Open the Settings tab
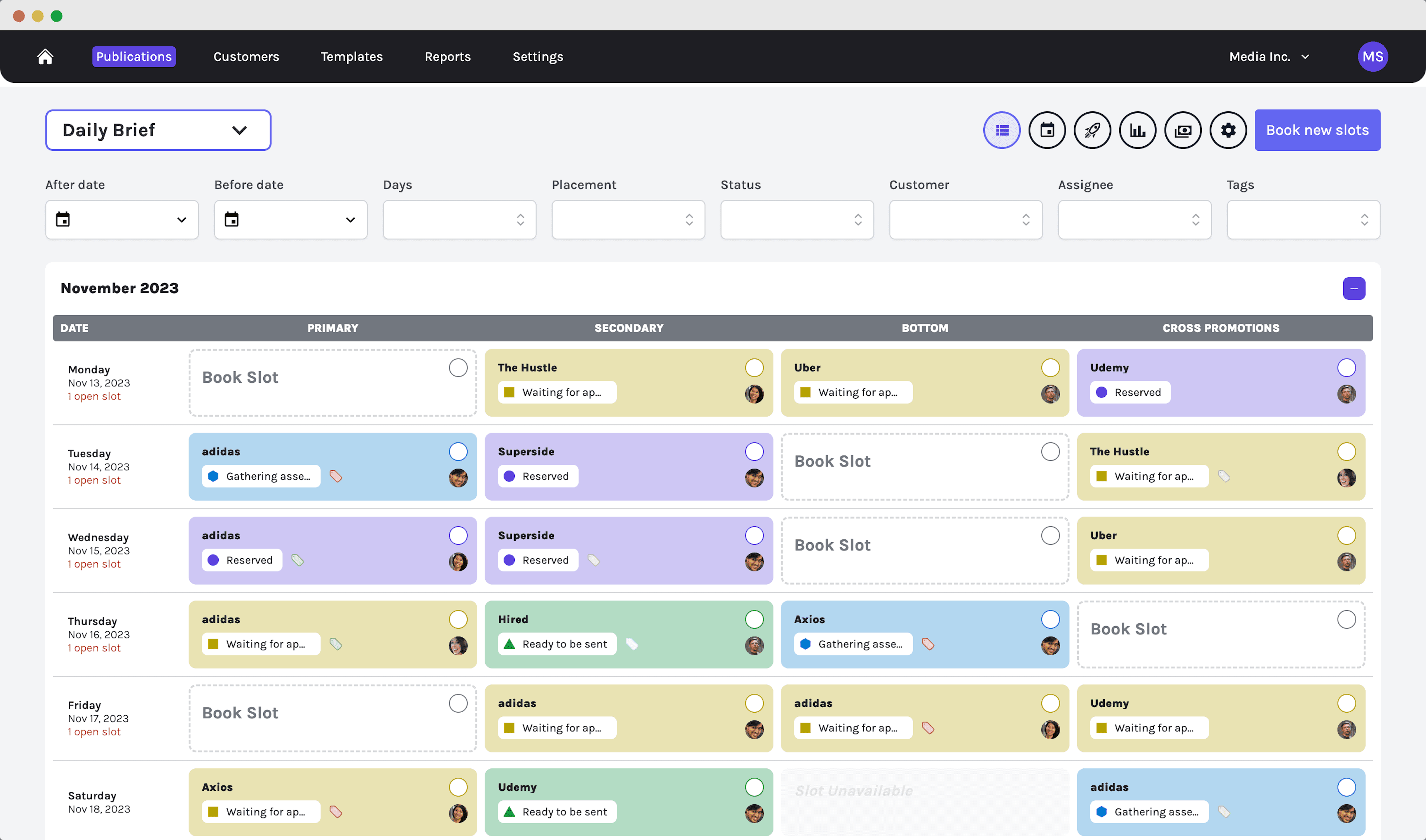This screenshot has height=840, width=1426. click(537, 56)
